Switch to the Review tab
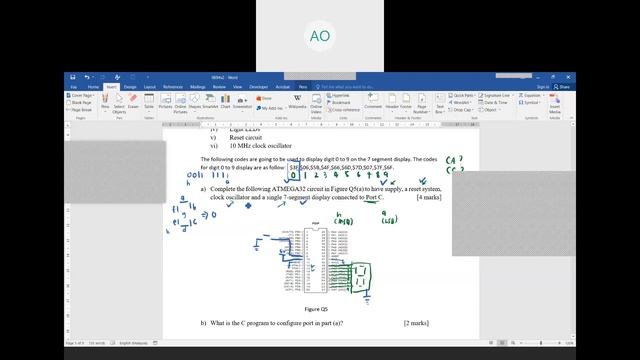Viewport: 640px width, 360px height. pos(219,87)
